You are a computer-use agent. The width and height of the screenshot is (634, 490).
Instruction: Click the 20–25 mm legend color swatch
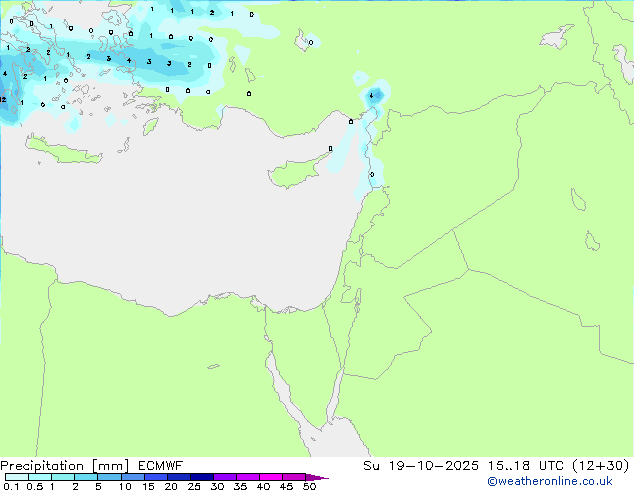(x=179, y=477)
